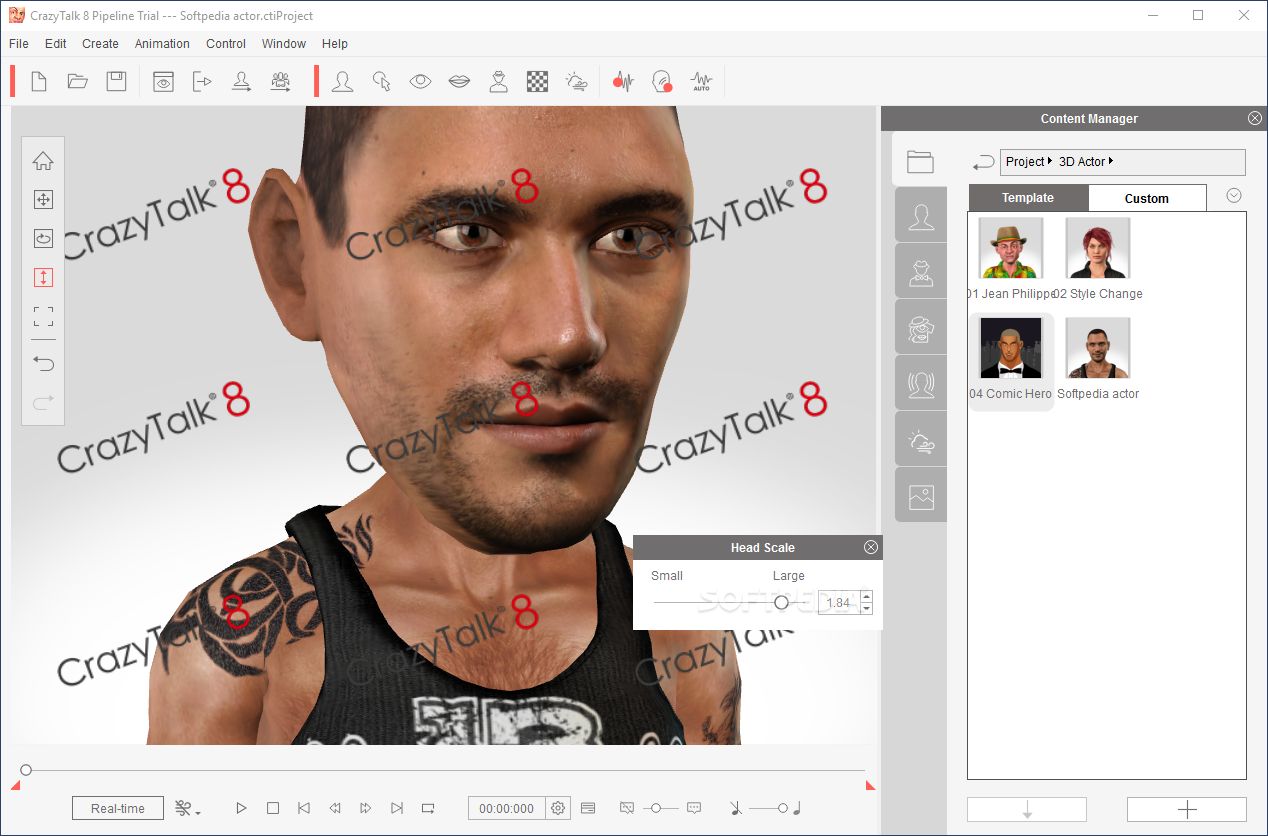Close the Content Manager panel
1268x836 pixels.
click(x=1255, y=118)
